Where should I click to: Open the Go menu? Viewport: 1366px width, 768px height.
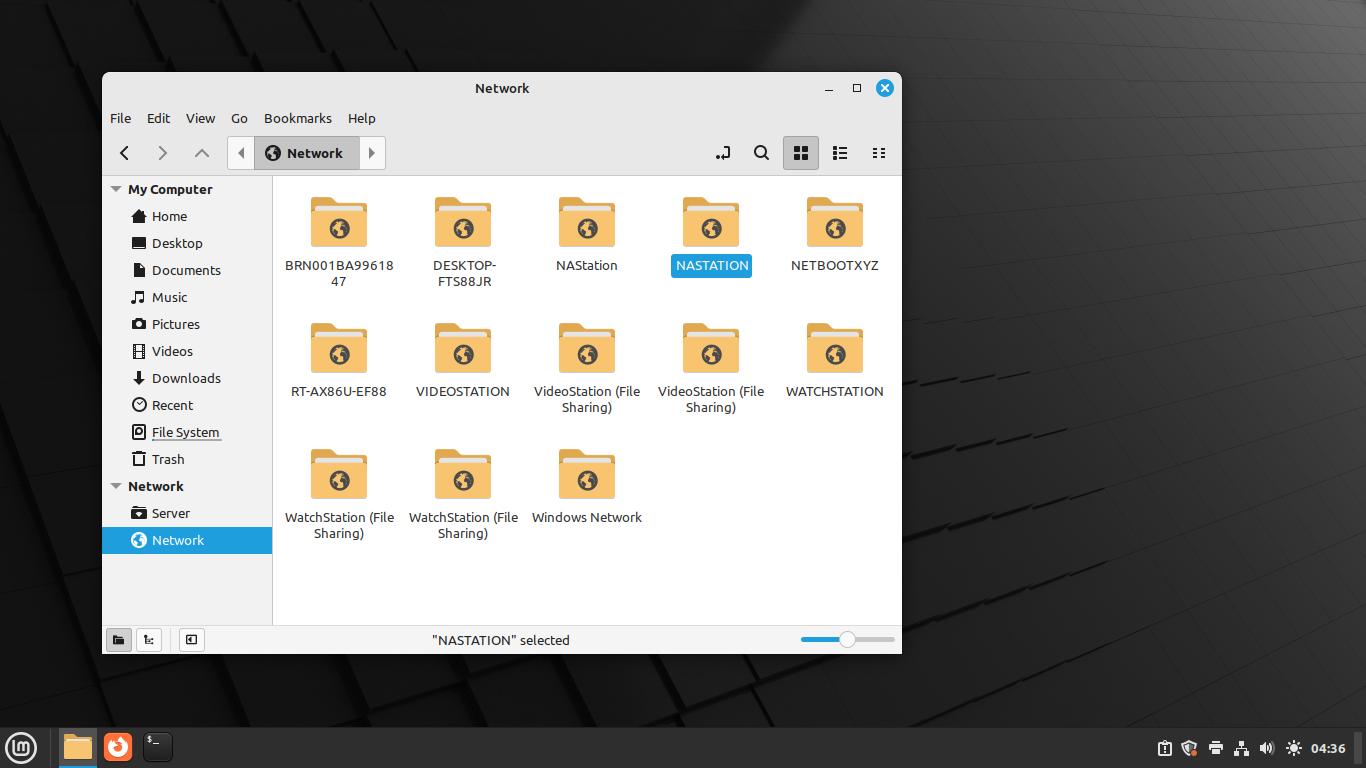[x=239, y=118]
